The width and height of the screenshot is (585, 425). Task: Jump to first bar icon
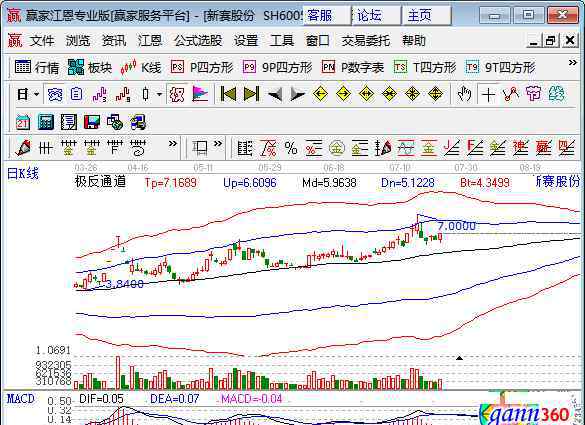pyautogui.click(x=228, y=94)
